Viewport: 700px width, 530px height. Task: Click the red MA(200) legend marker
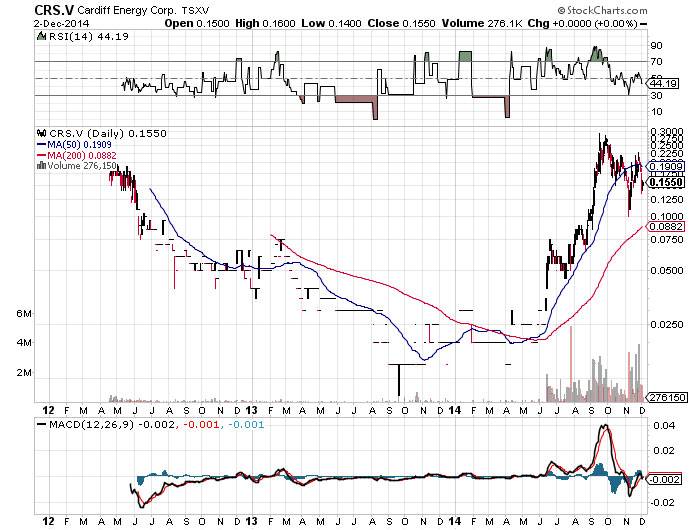pyautogui.click(x=40, y=155)
